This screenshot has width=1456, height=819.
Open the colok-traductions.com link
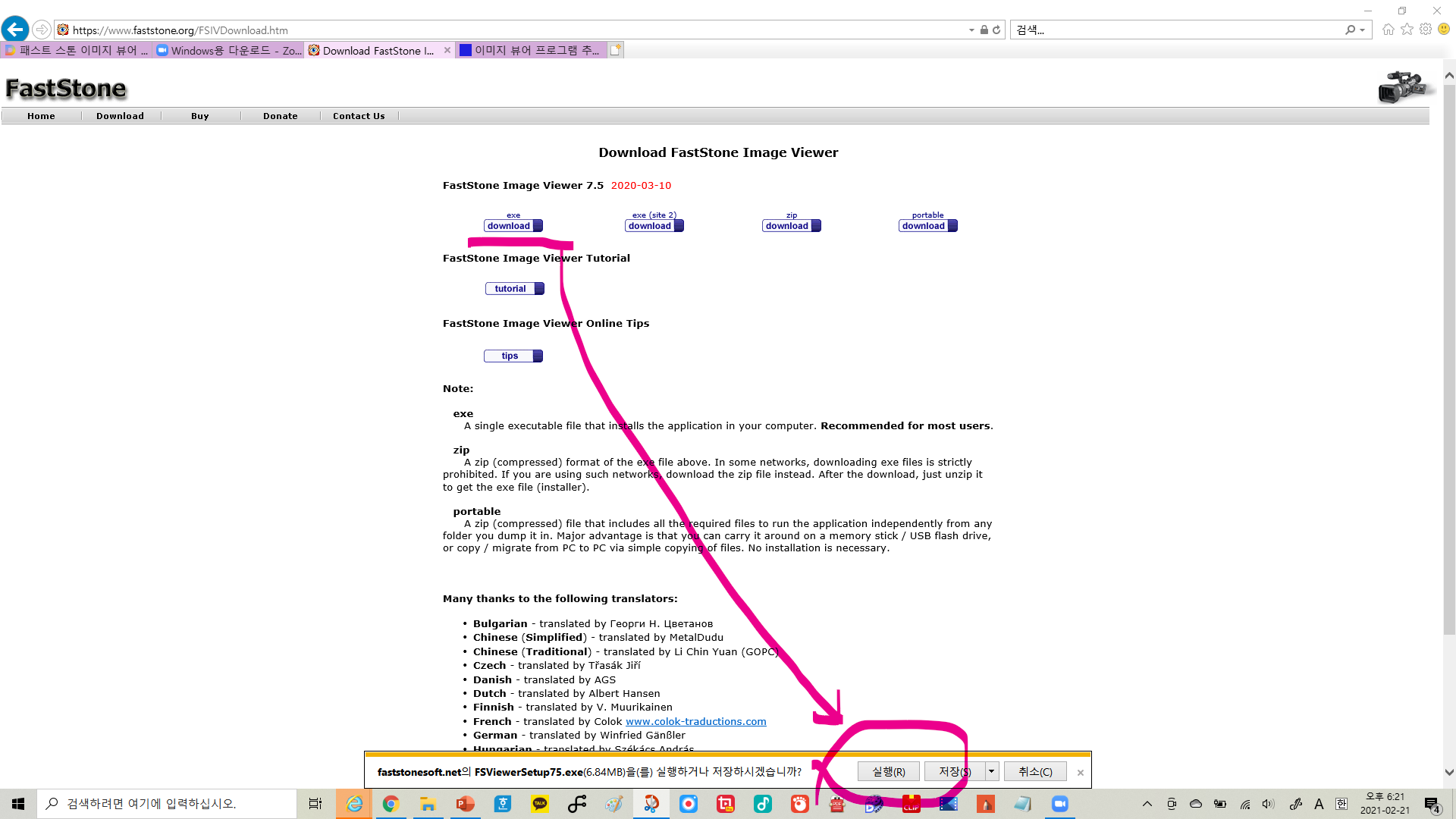[x=695, y=721]
